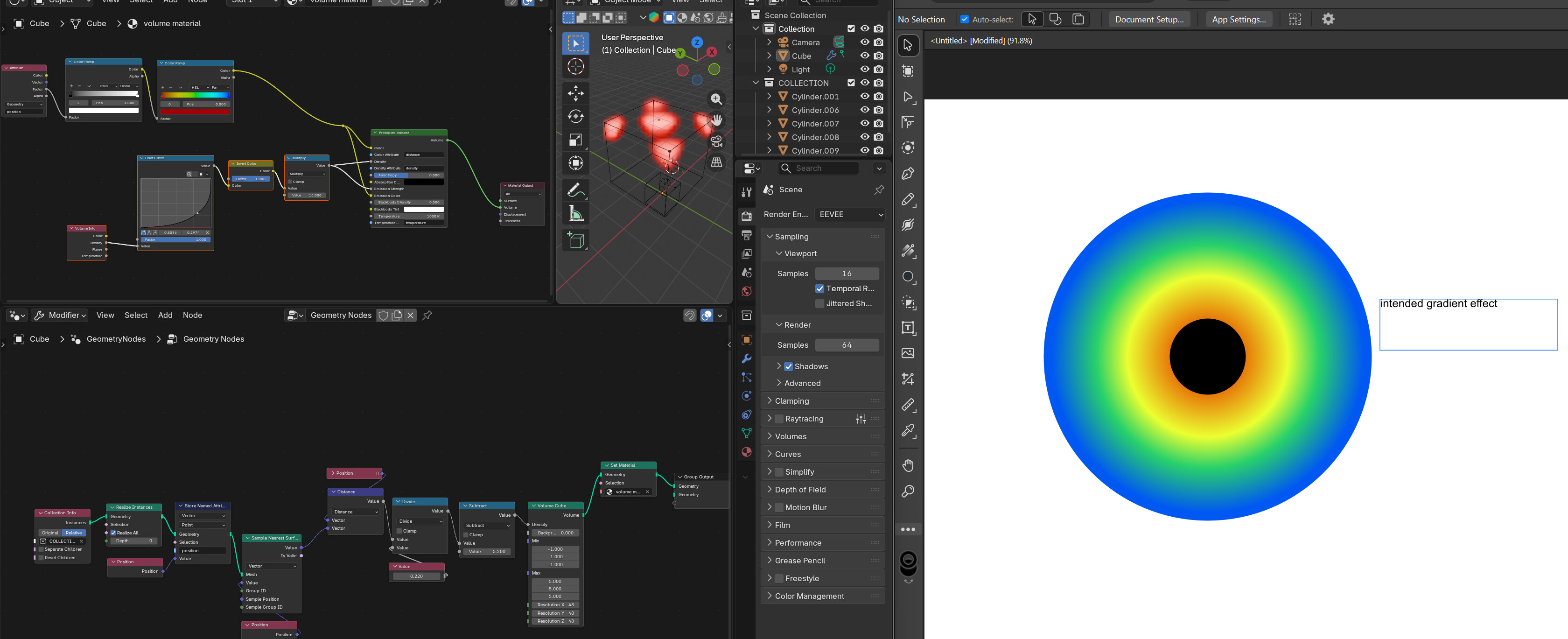Enable Jittered Shadows checkbox

point(819,303)
